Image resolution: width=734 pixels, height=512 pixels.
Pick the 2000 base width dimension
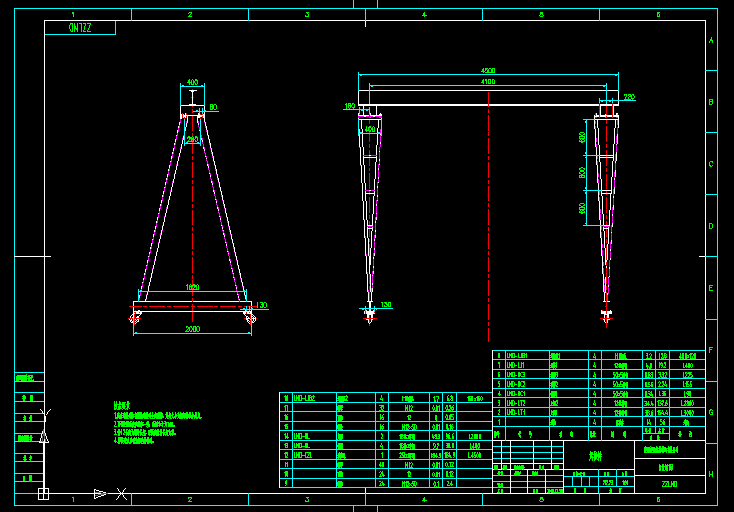click(192, 329)
